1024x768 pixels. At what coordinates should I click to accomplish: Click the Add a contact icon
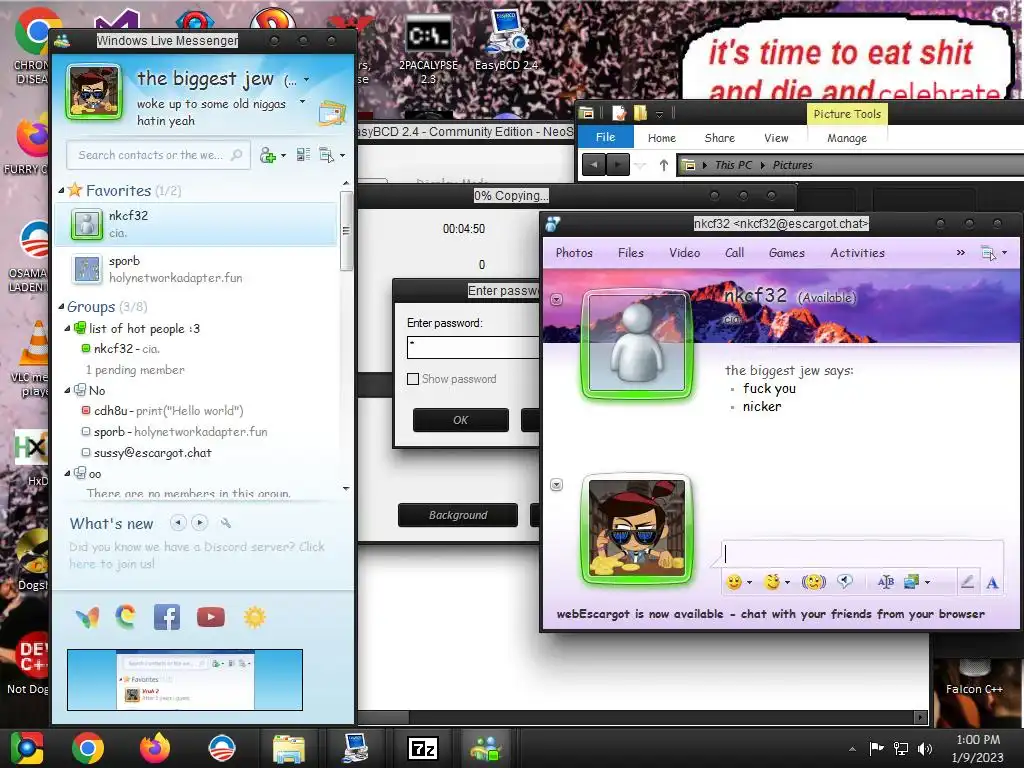[268, 155]
